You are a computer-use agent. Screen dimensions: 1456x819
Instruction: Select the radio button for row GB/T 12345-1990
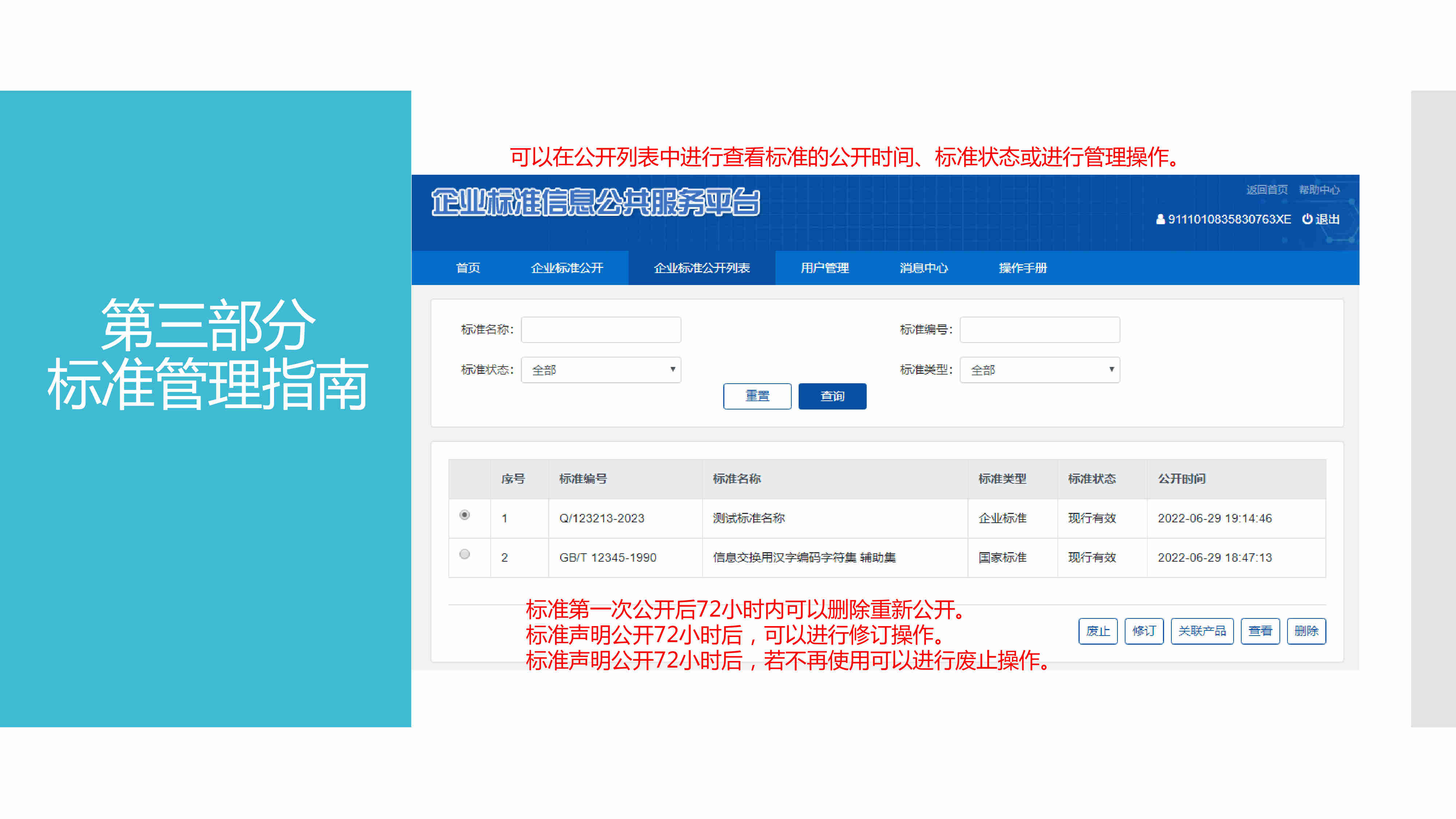click(x=464, y=554)
